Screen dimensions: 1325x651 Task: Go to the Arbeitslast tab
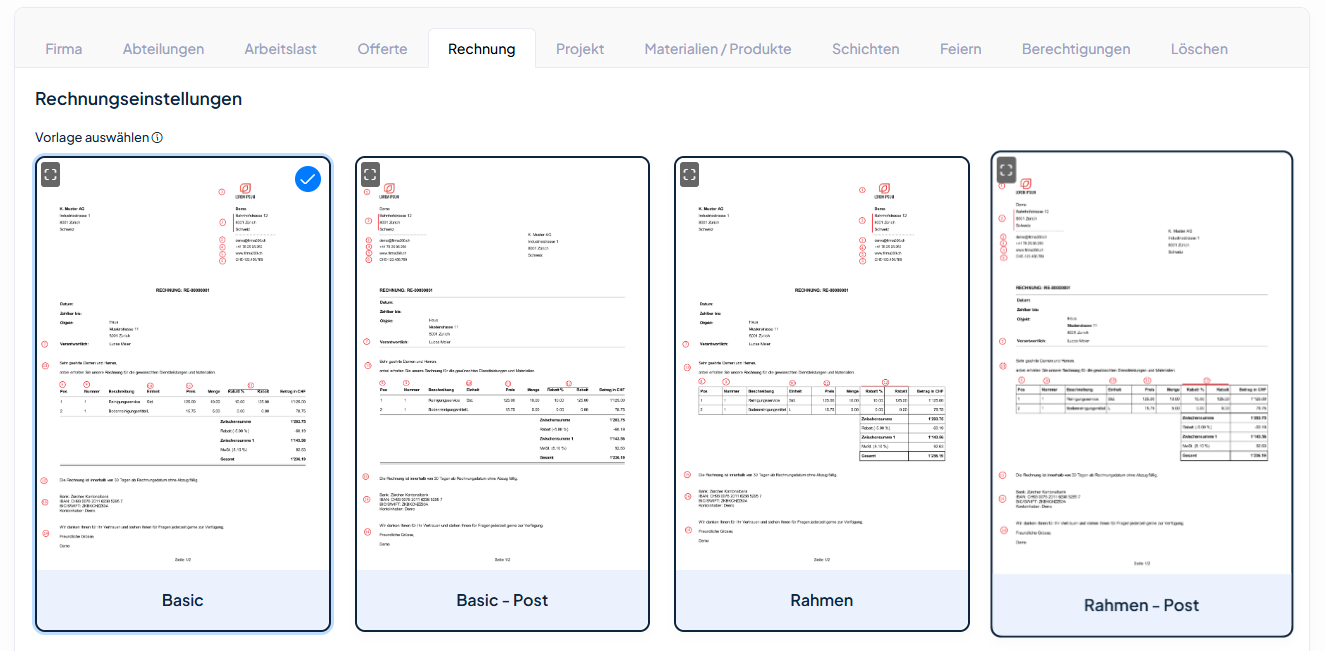281,49
